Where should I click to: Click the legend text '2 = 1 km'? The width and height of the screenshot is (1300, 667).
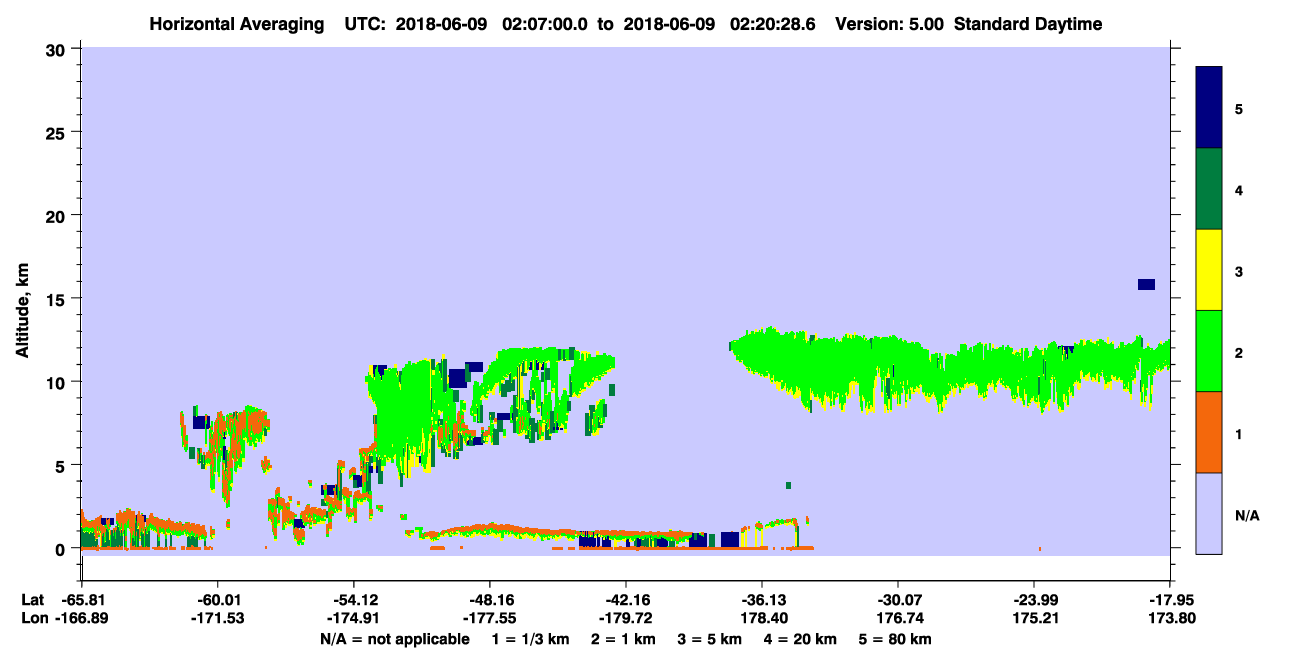click(x=624, y=639)
